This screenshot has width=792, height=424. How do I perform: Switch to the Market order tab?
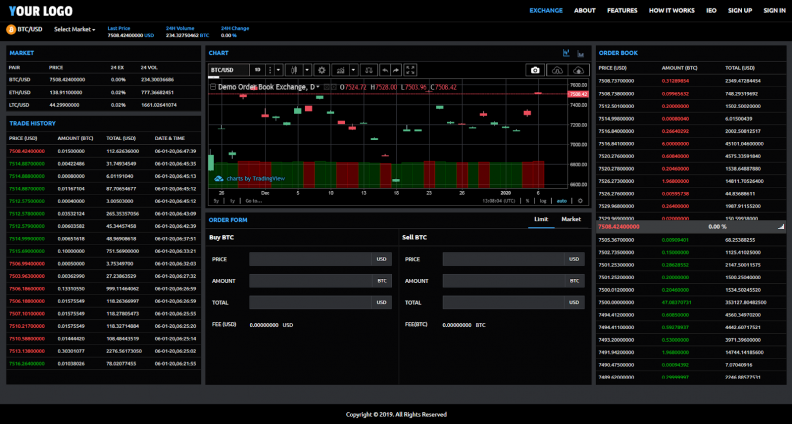pos(570,218)
